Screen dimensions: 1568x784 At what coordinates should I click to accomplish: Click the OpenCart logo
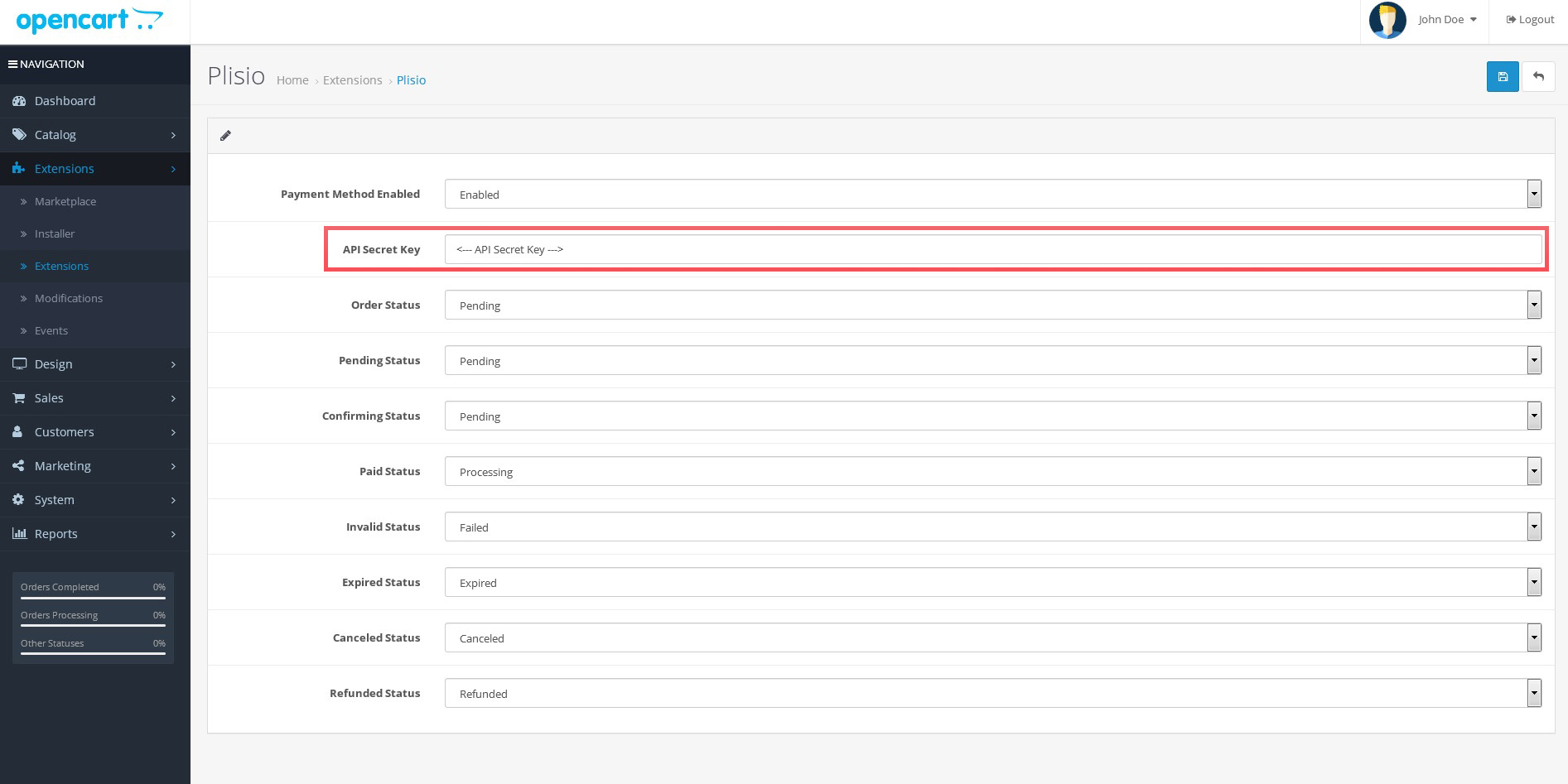pyautogui.click(x=89, y=21)
